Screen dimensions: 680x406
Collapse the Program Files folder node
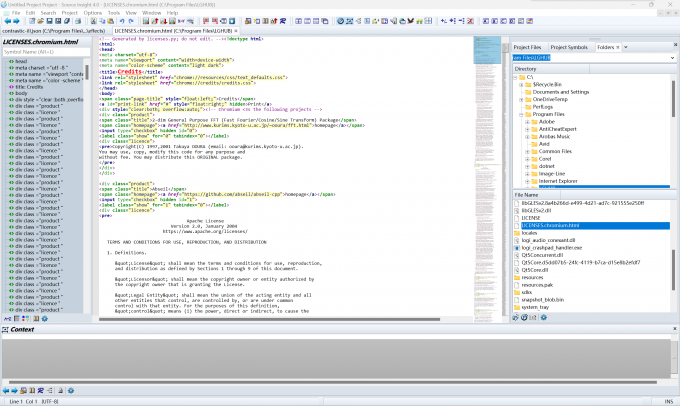point(522,113)
